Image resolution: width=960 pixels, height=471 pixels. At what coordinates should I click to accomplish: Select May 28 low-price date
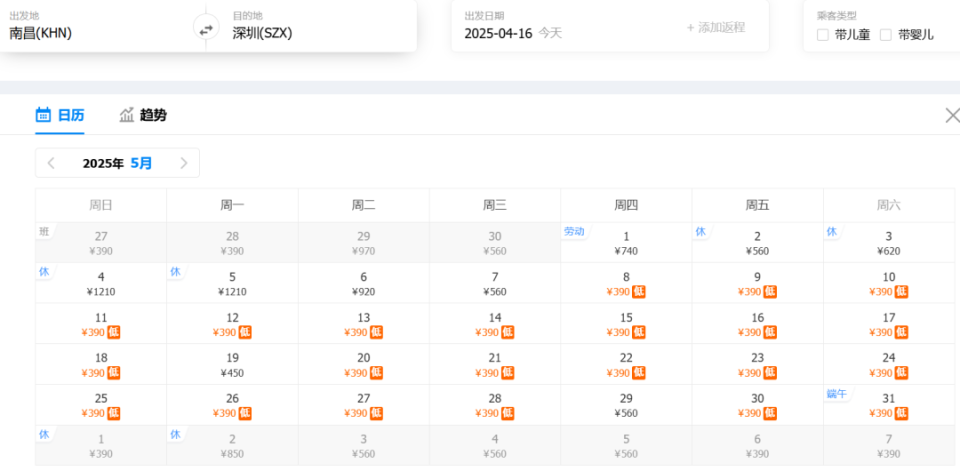(x=495, y=405)
